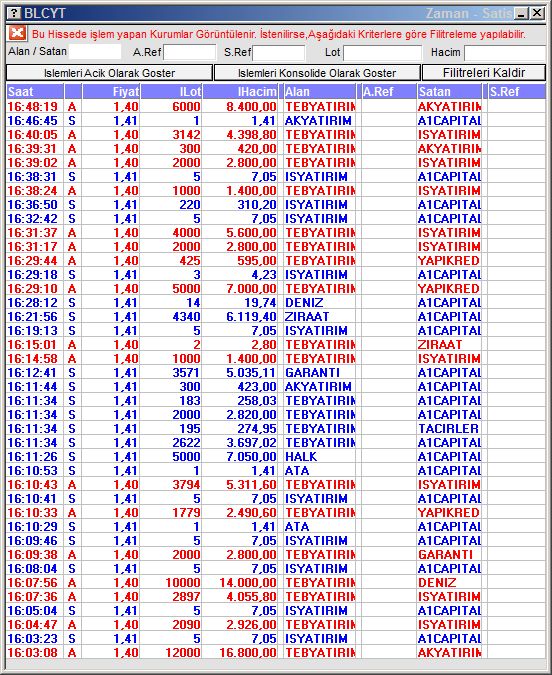552x675 pixels.
Task: Focus the Lot filter field
Action: (x=382, y=53)
